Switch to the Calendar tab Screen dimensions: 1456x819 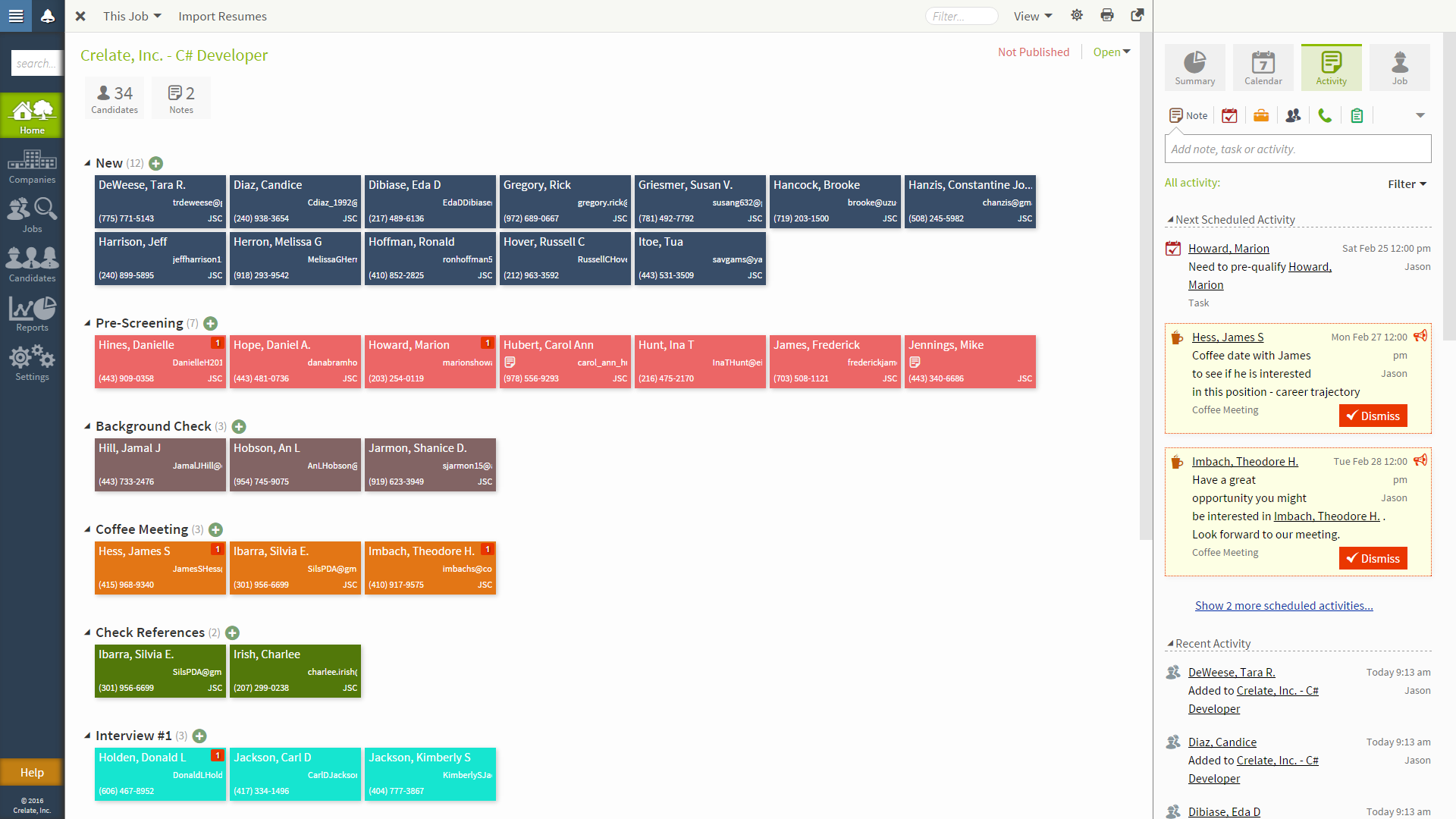pos(1263,67)
